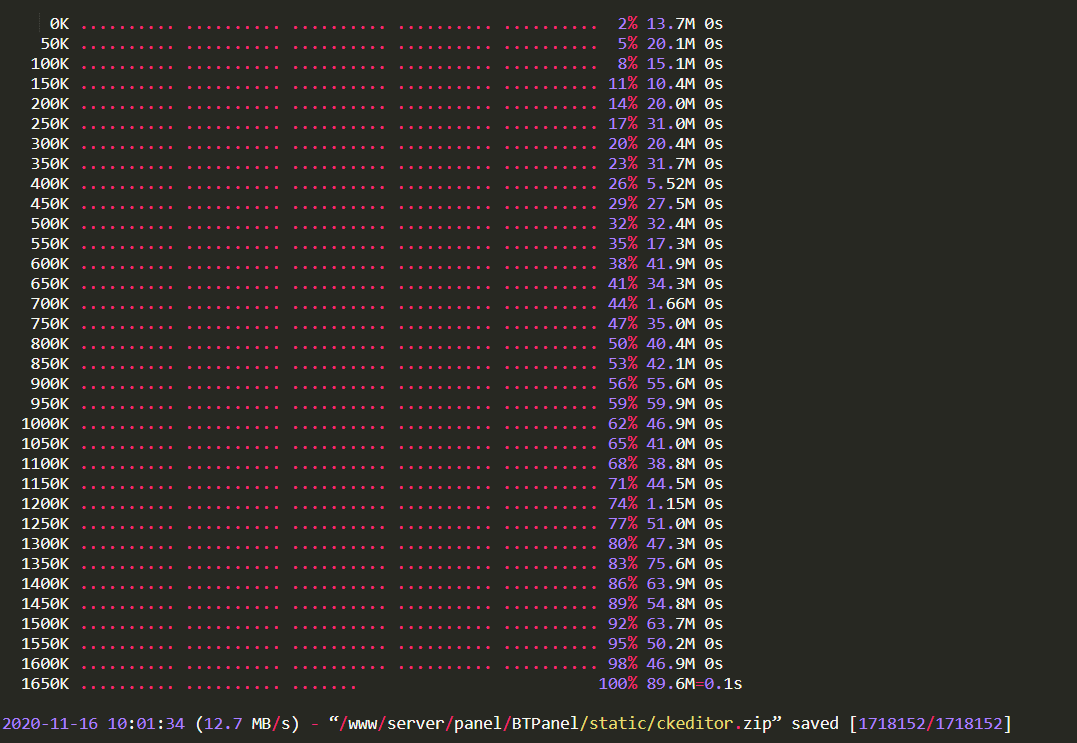The height and width of the screenshot is (743, 1077).
Task: Select the 1.66M speed value
Action: (670, 304)
